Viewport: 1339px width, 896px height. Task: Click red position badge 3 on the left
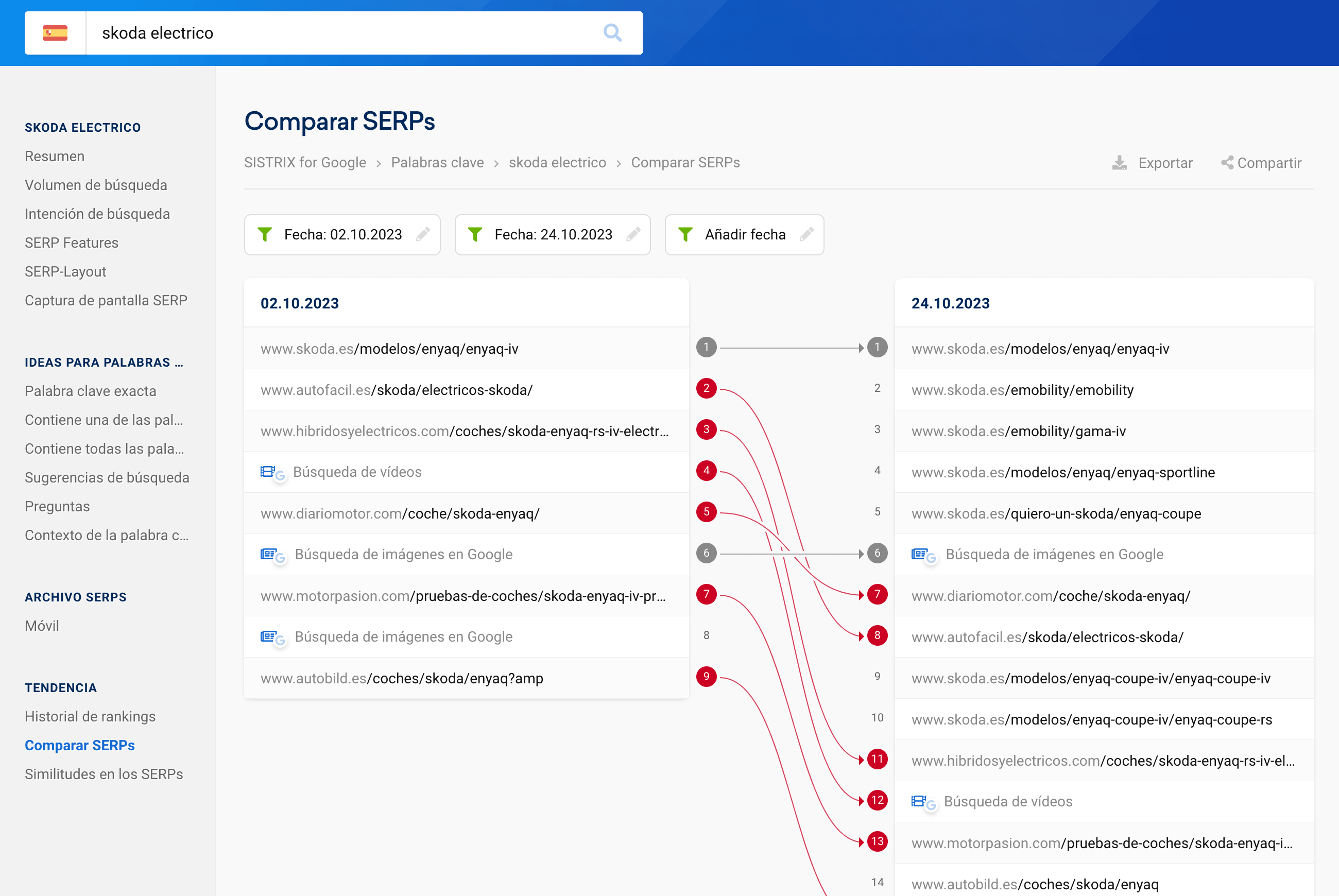tap(707, 429)
